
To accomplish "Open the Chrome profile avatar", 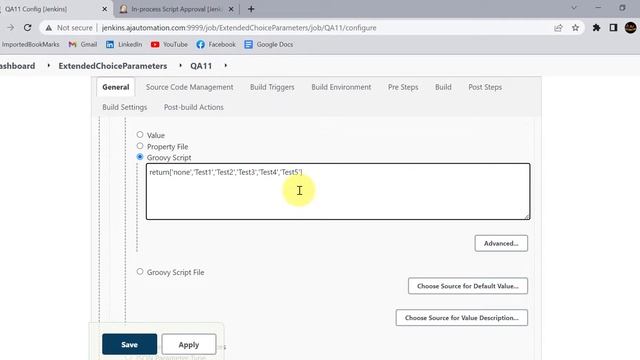I will [630, 28].
